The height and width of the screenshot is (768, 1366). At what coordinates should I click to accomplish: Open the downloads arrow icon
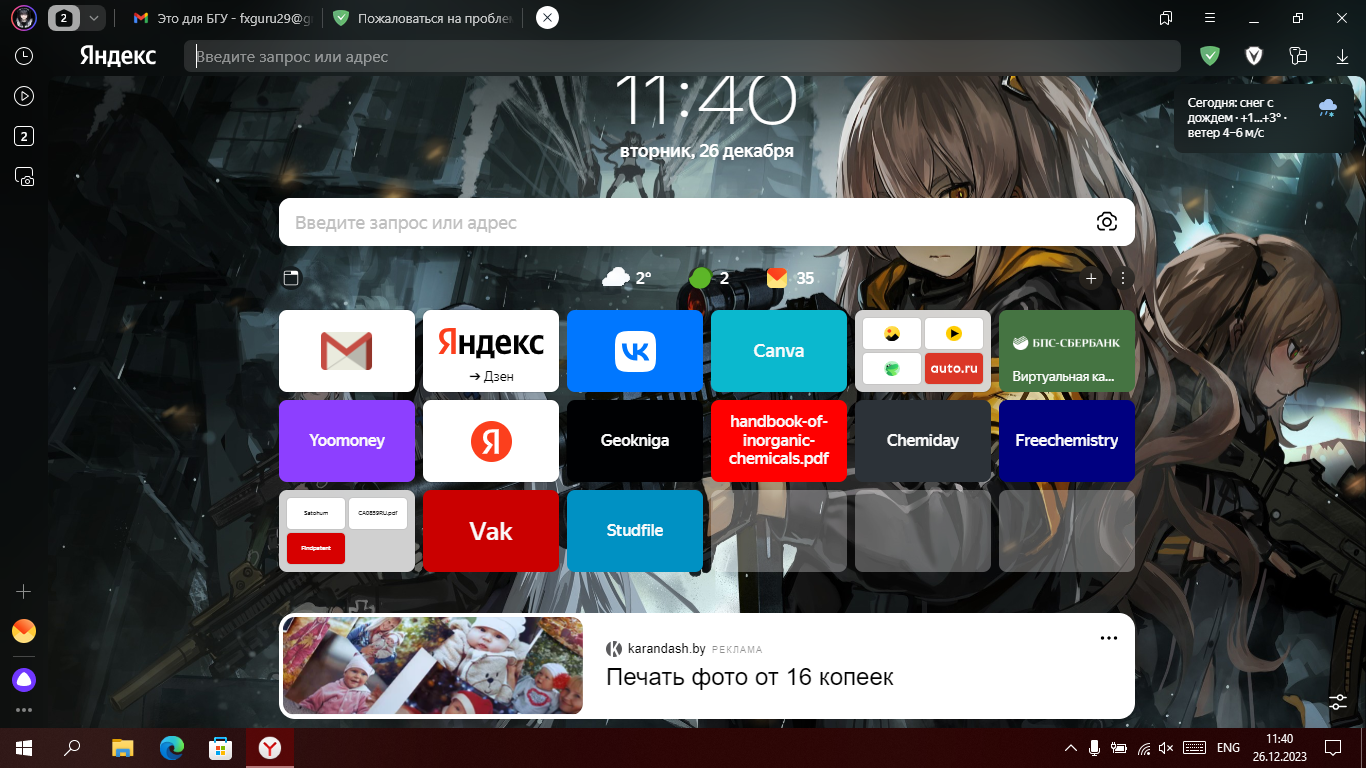(x=1342, y=56)
